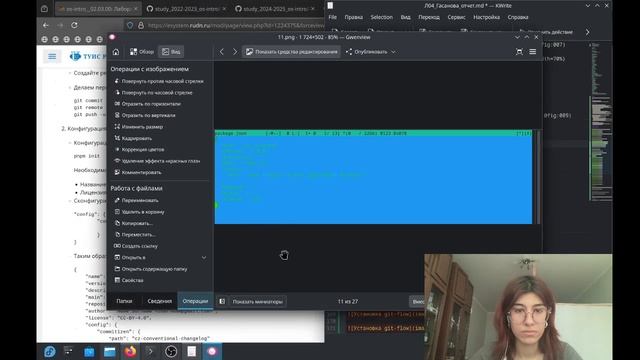Click the displayed 11.png image
The width and height of the screenshot is (640, 360).
(373, 177)
